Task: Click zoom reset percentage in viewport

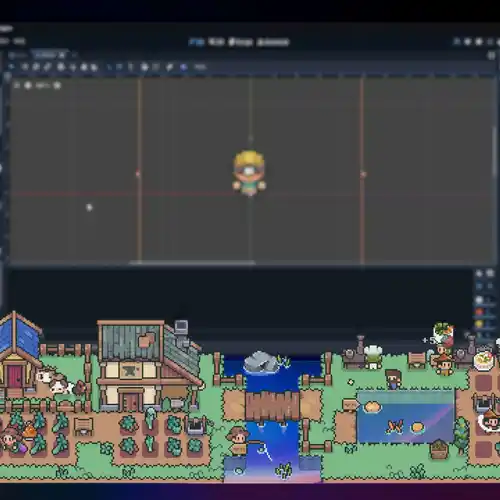Action: [x=43, y=86]
